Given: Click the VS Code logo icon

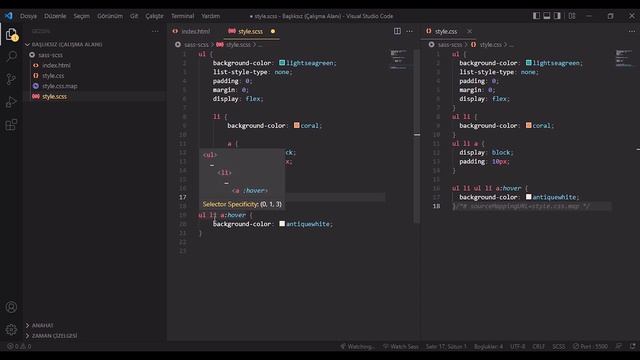Looking at the screenshot, I should click(9, 16).
